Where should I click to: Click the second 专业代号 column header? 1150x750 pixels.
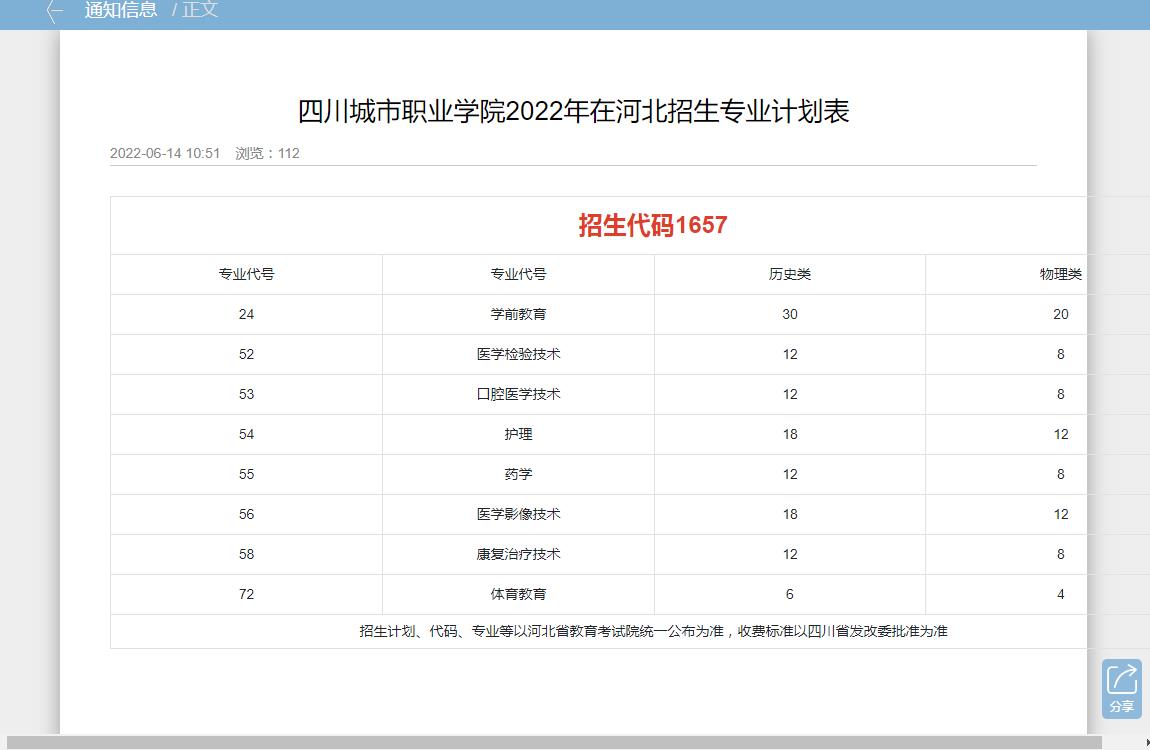(519, 274)
